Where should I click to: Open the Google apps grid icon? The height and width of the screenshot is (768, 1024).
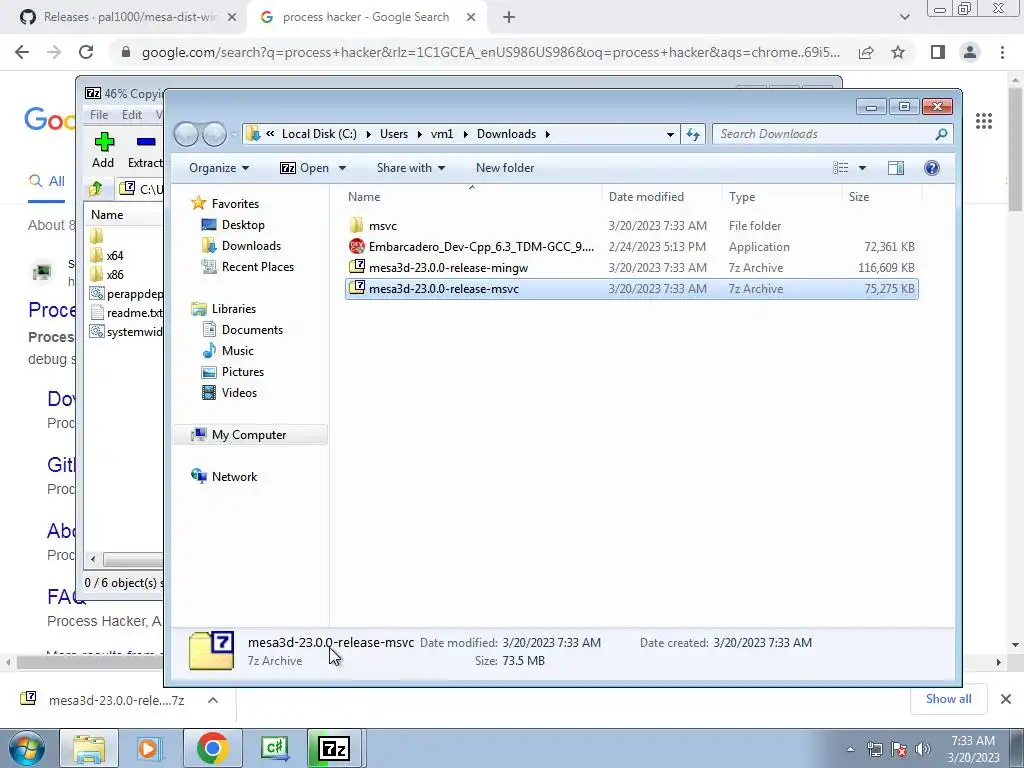pyautogui.click(x=984, y=121)
